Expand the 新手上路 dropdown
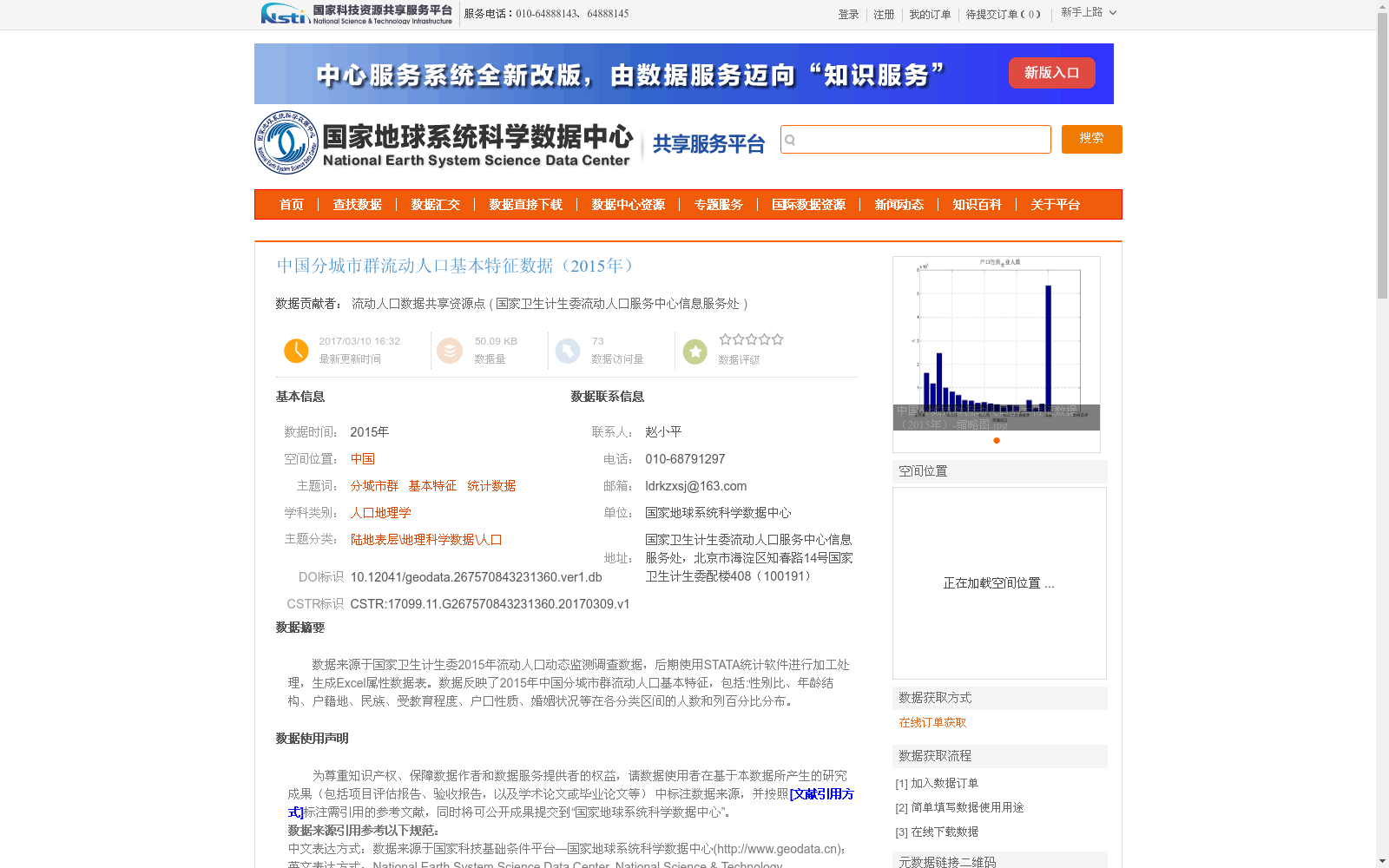This screenshot has width=1389, height=868. (x=1089, y=12)
